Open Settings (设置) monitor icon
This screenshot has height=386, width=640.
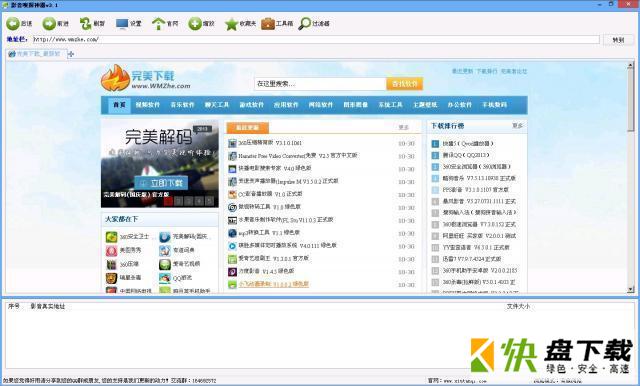[122, 24]
